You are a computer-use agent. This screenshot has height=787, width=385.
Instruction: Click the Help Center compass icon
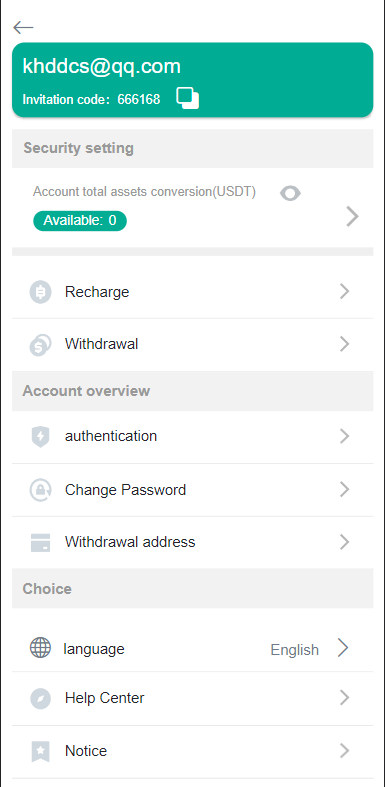(41, 698)
